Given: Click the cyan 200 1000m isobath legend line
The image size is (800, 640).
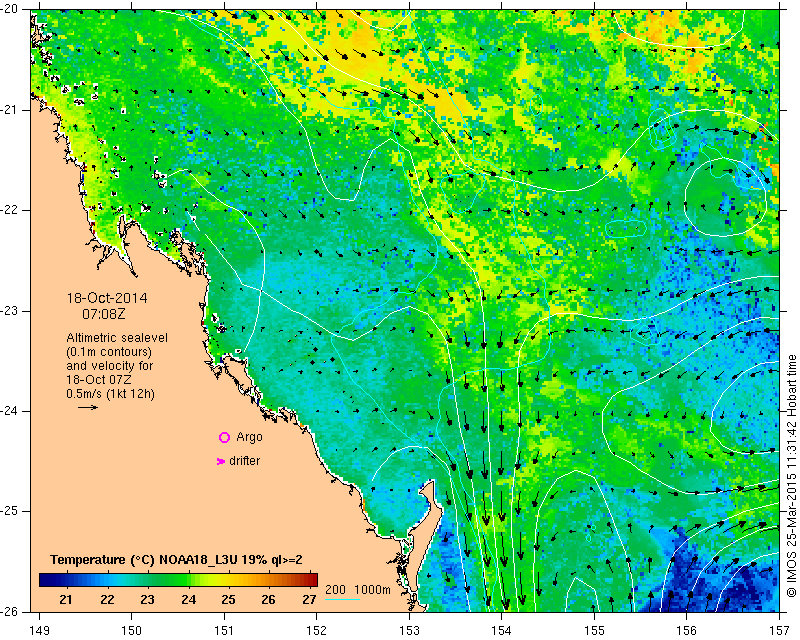Looking at the screenshot, I should click(343, 599).
